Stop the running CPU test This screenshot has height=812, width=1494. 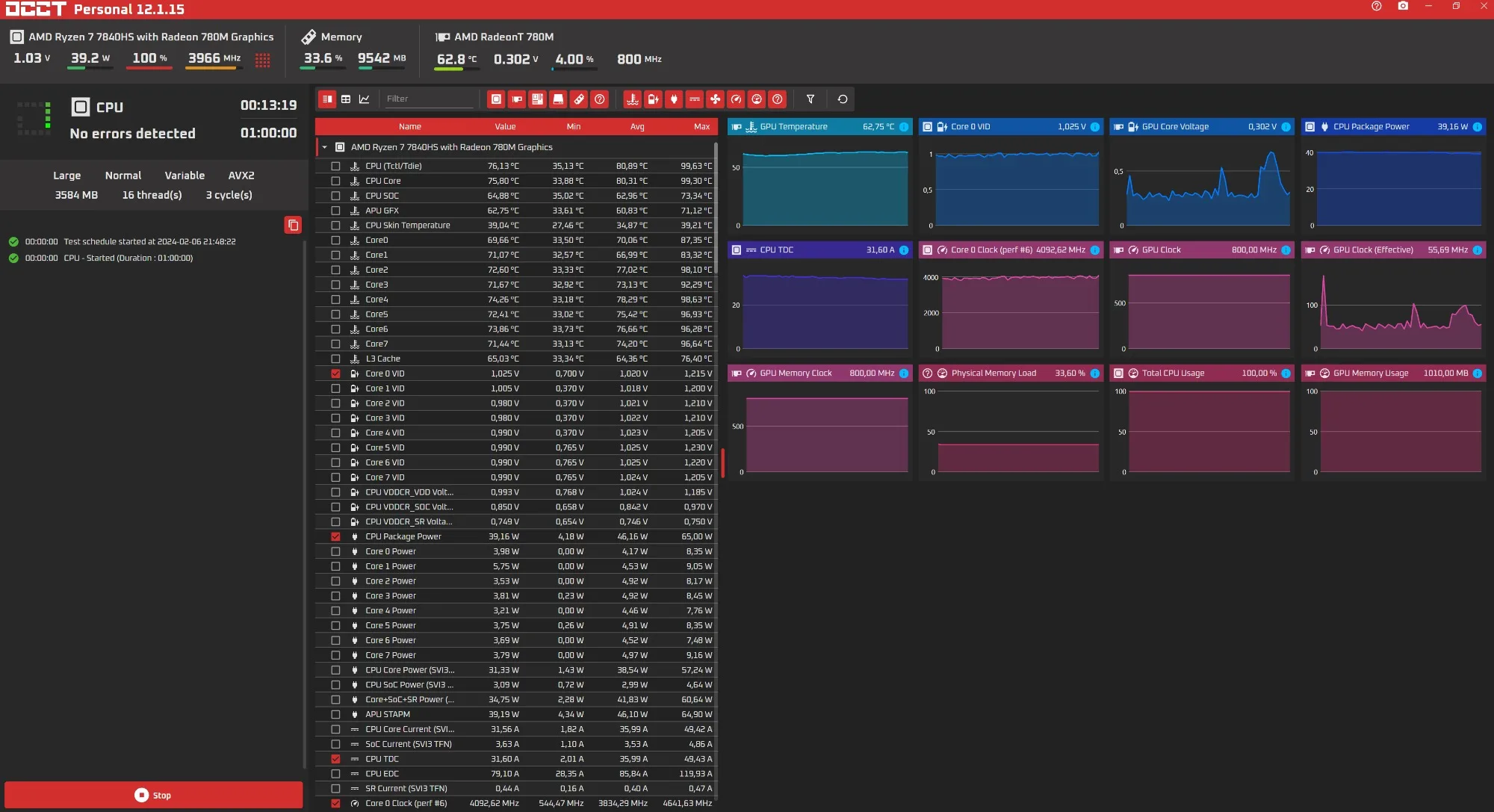coord(153,795)
